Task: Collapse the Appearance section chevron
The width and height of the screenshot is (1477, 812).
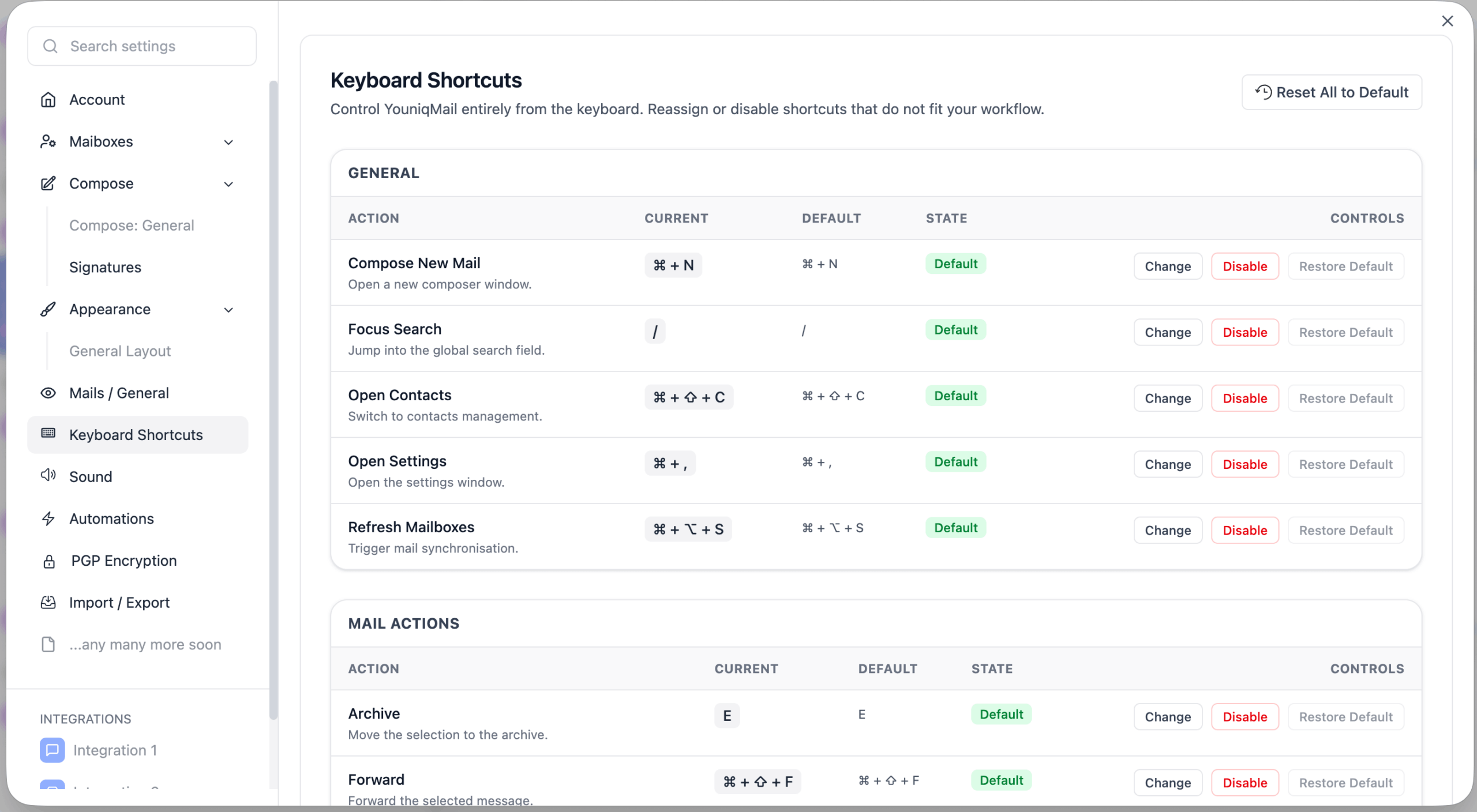Action: 228,310
